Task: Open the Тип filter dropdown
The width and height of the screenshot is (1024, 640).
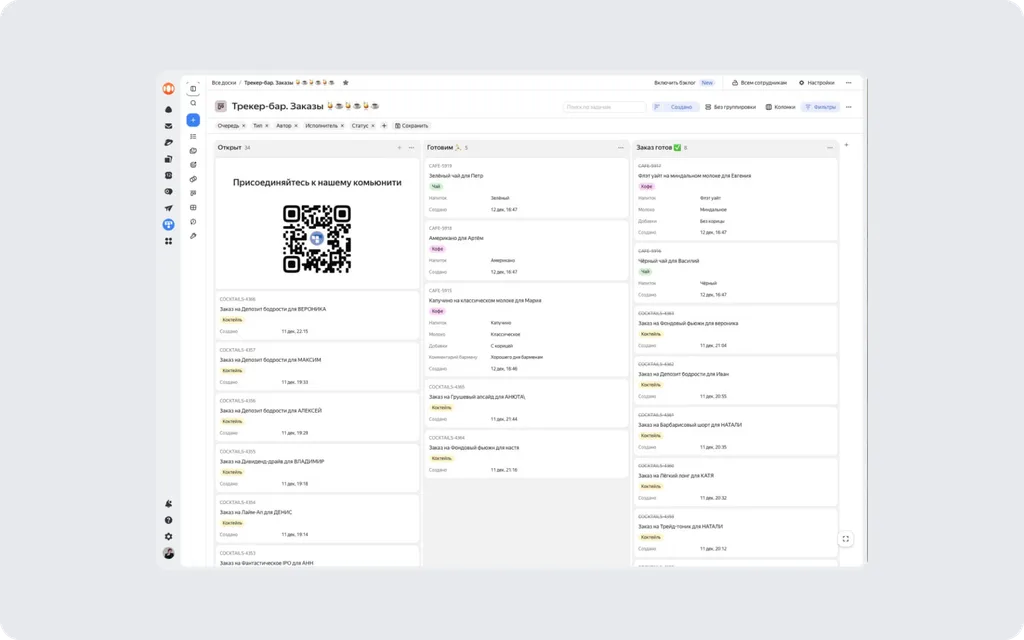Action: (257, 125)
